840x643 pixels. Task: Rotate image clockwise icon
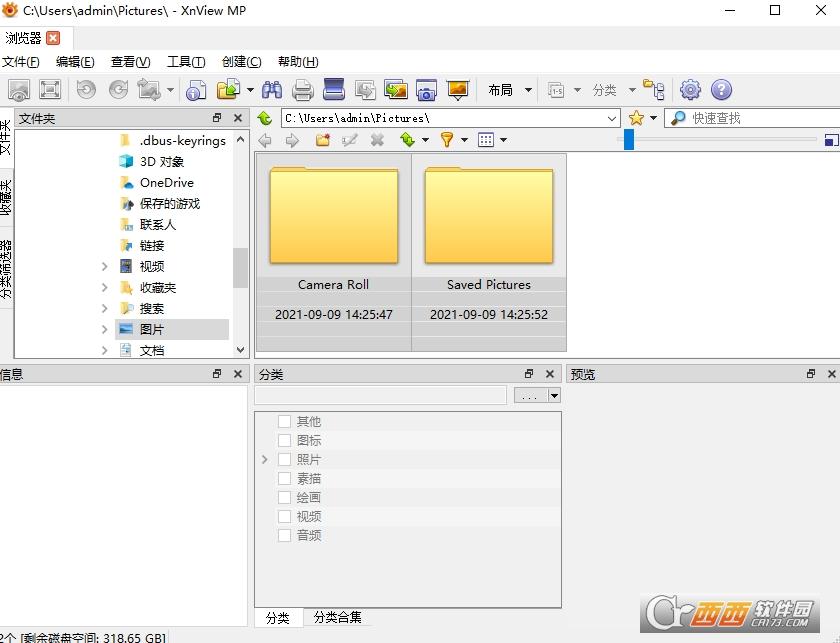(x=118, y=89)
